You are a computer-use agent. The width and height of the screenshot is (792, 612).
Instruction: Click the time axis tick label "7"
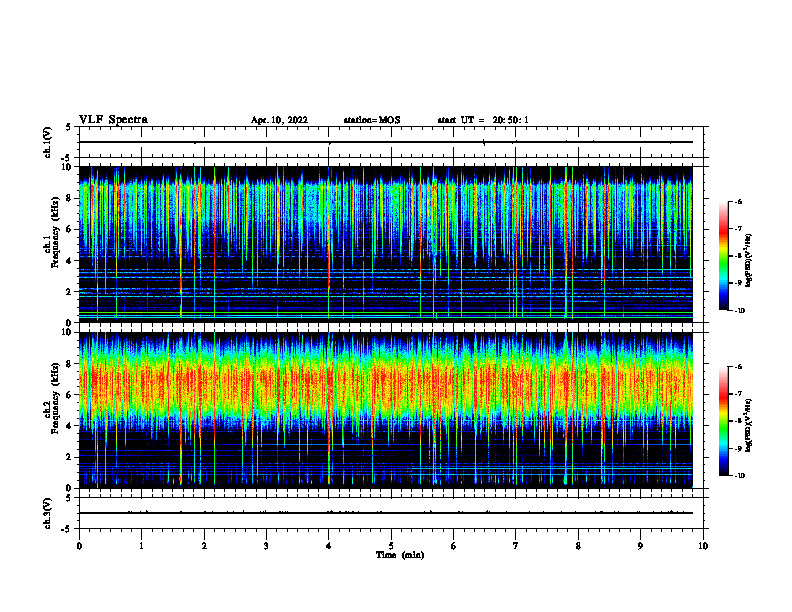coord(516,546)
